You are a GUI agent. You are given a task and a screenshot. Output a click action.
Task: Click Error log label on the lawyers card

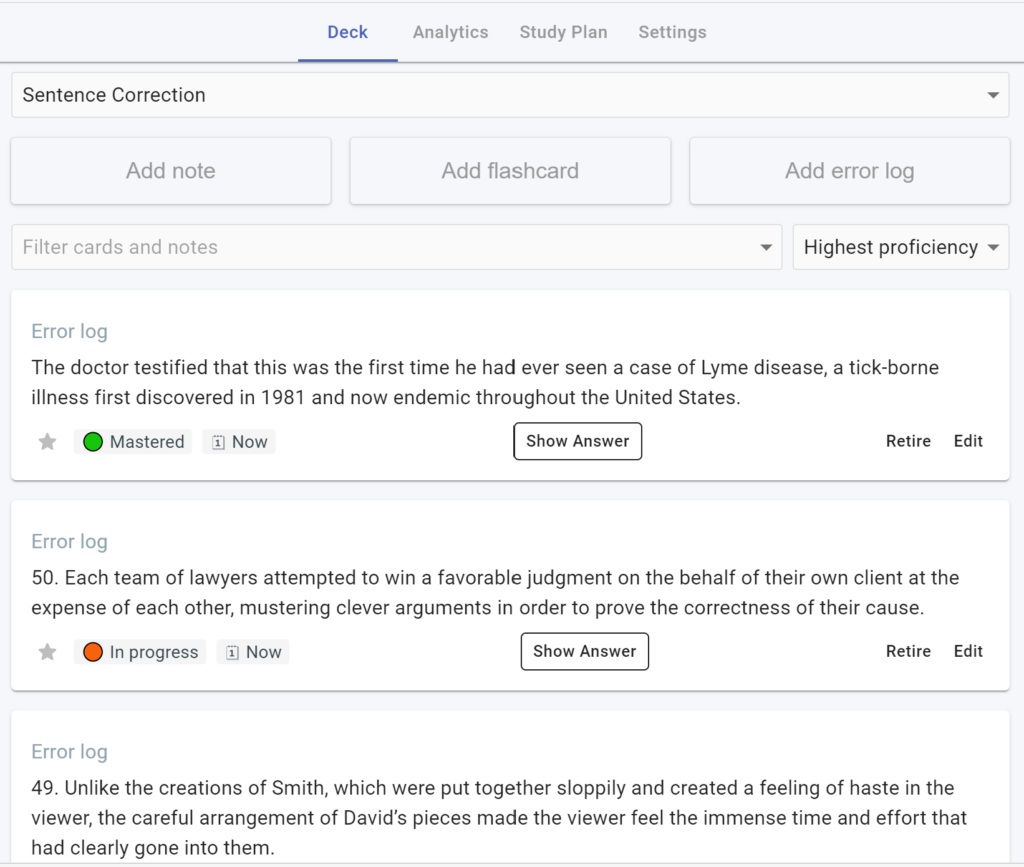(x=69, y=542)
